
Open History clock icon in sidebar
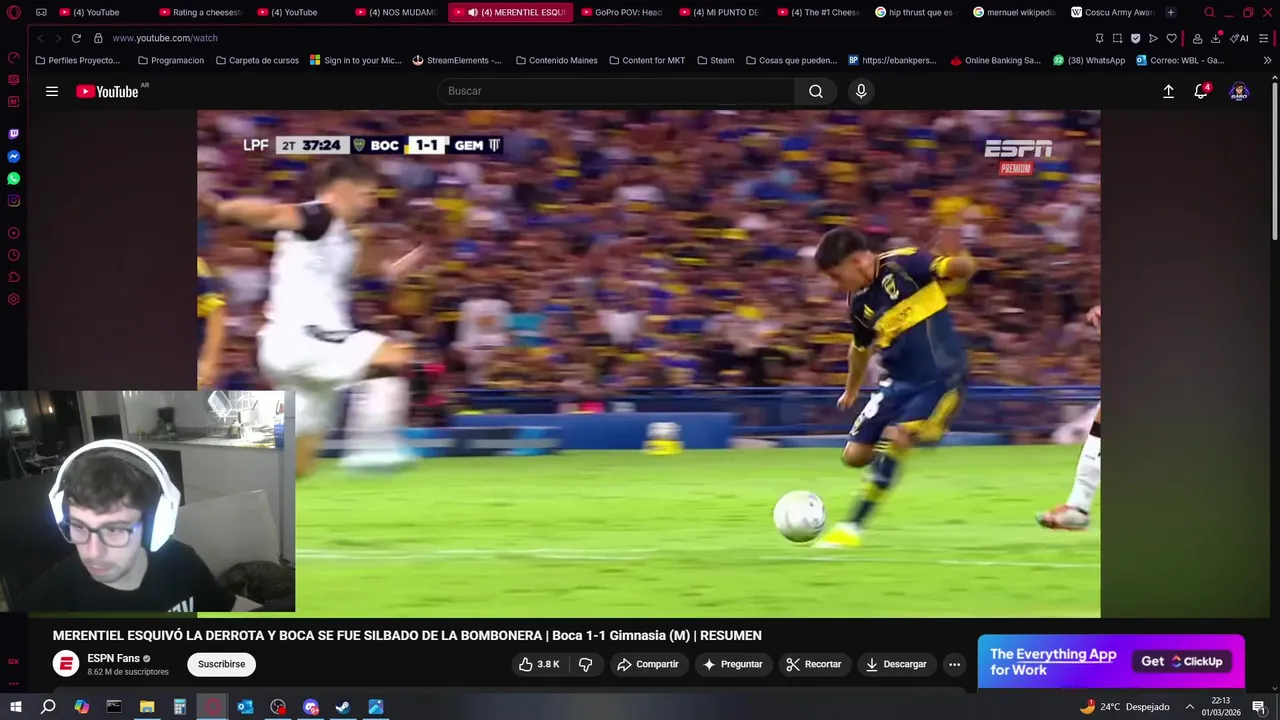tap(14, 255)
